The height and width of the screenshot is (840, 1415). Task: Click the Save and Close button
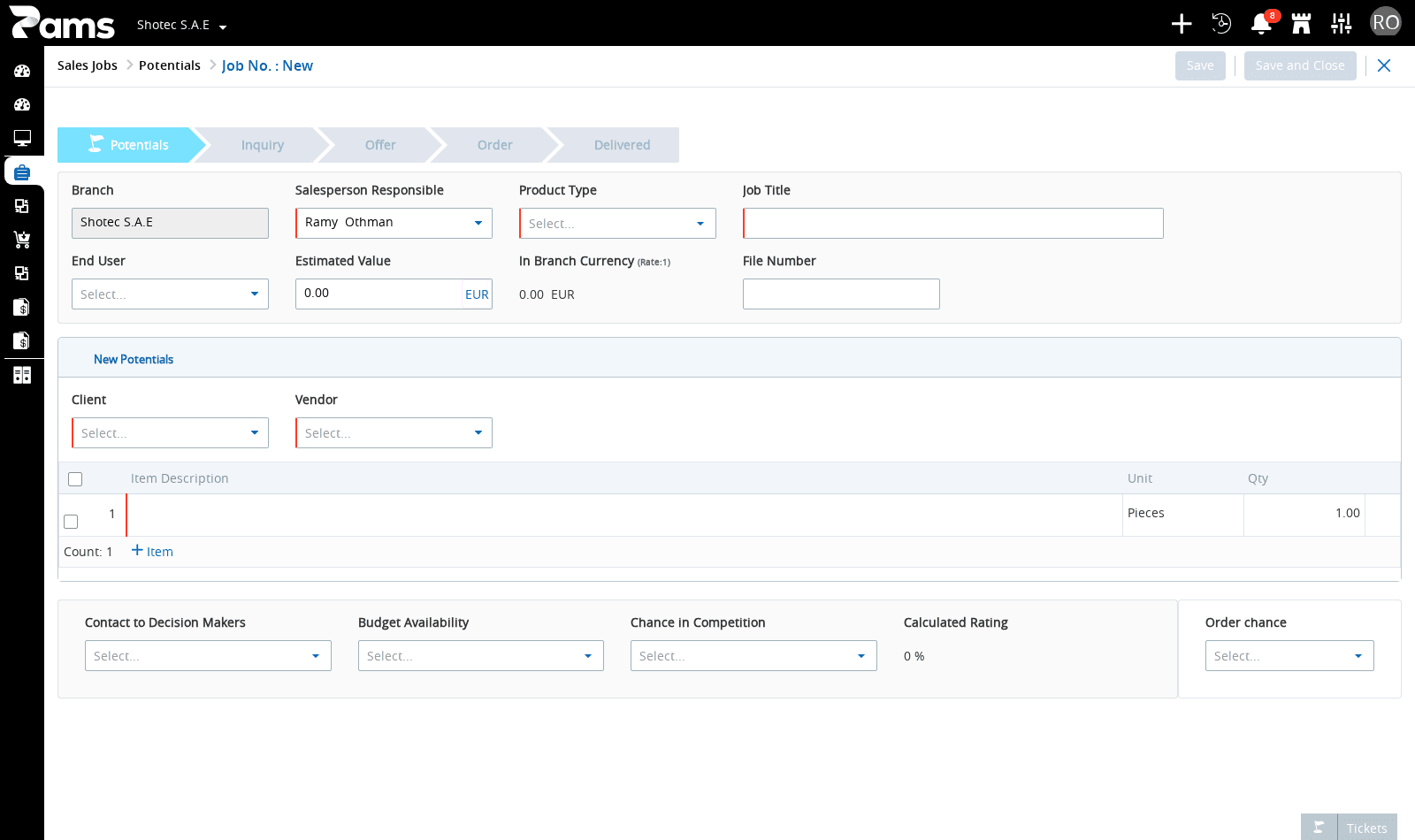click(1300, 65)
